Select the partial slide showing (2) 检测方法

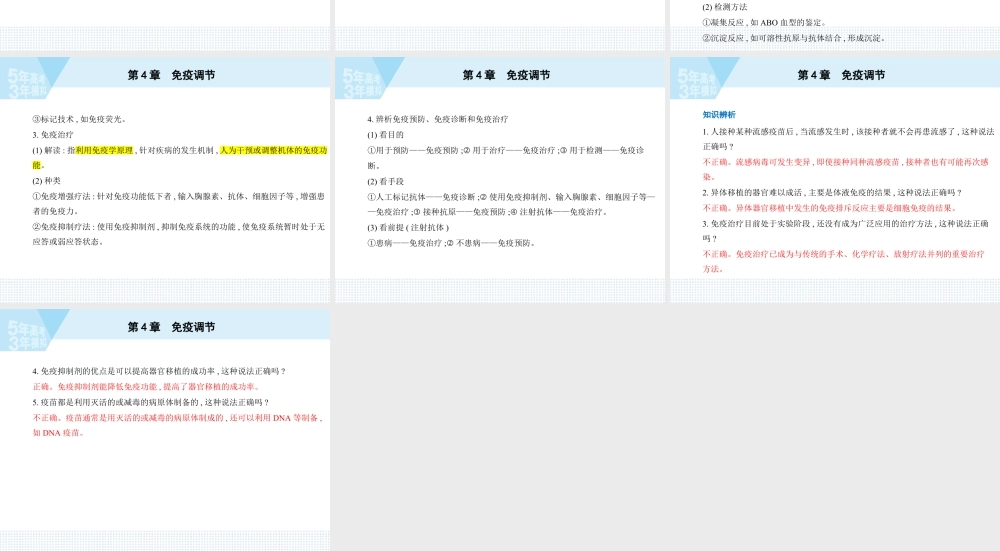coord(835,25)
